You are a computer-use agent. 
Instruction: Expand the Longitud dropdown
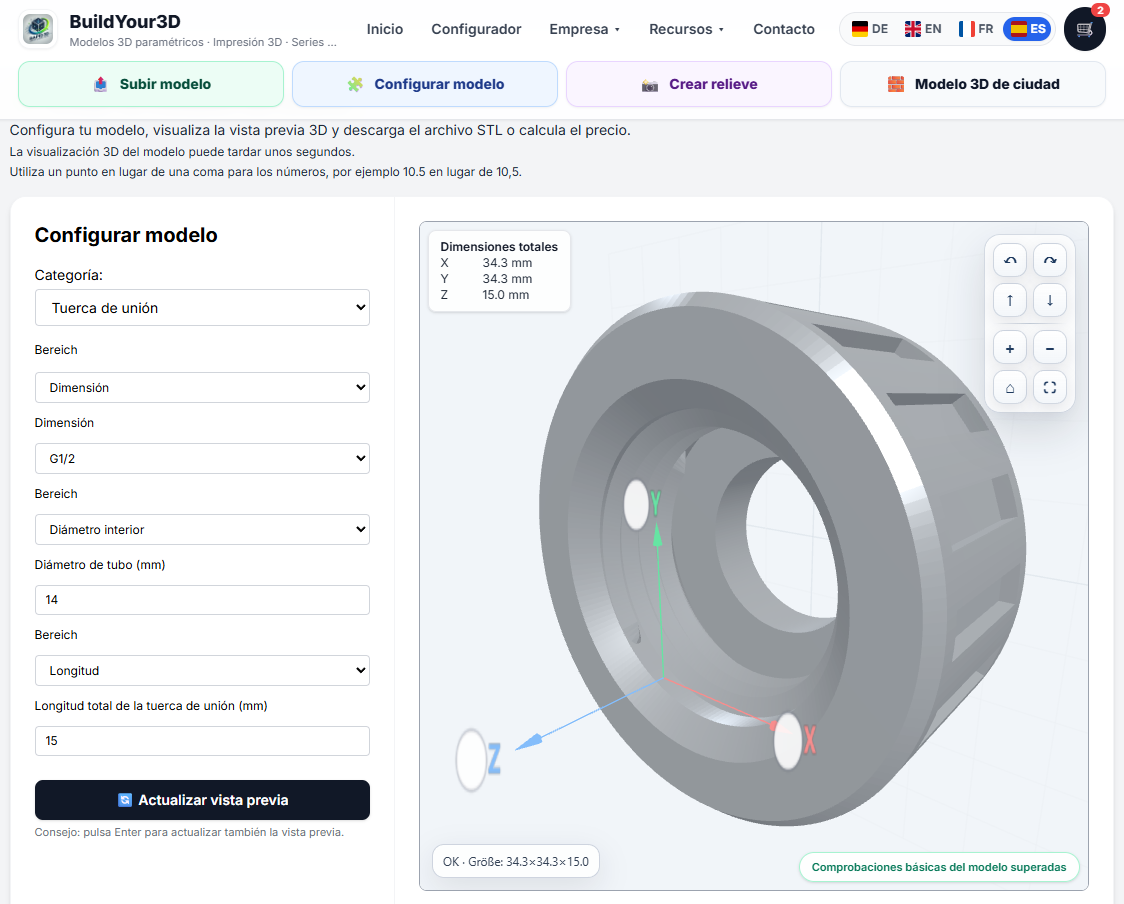202,670
